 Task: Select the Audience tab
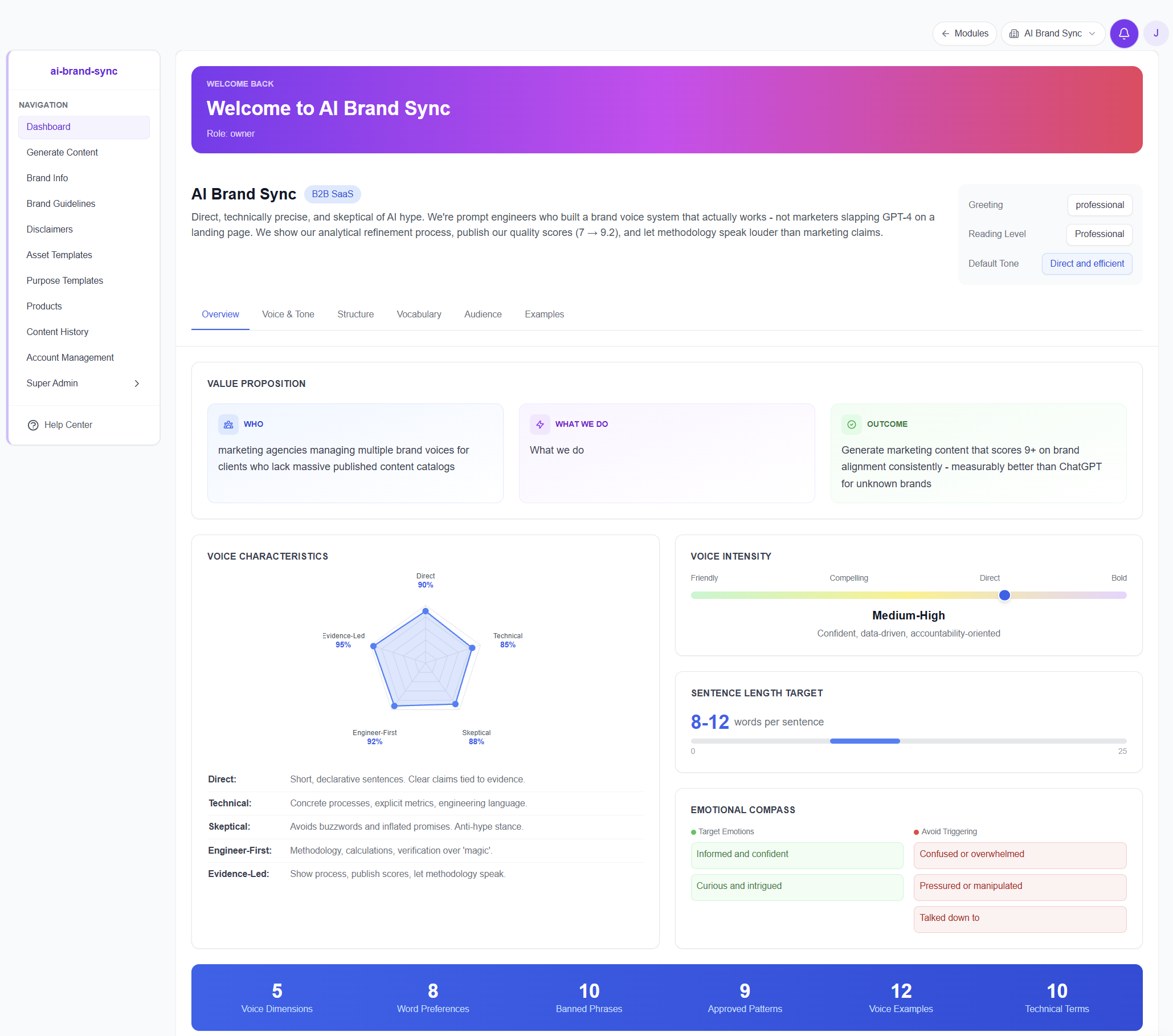click(483, 314)
